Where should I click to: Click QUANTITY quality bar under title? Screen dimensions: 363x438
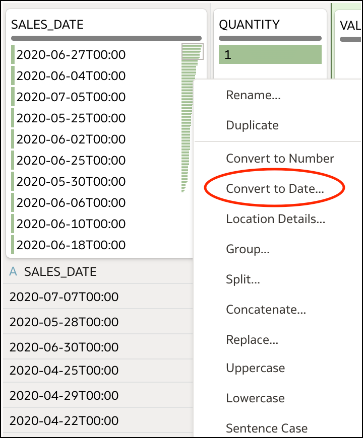click(x=270, y=38)
